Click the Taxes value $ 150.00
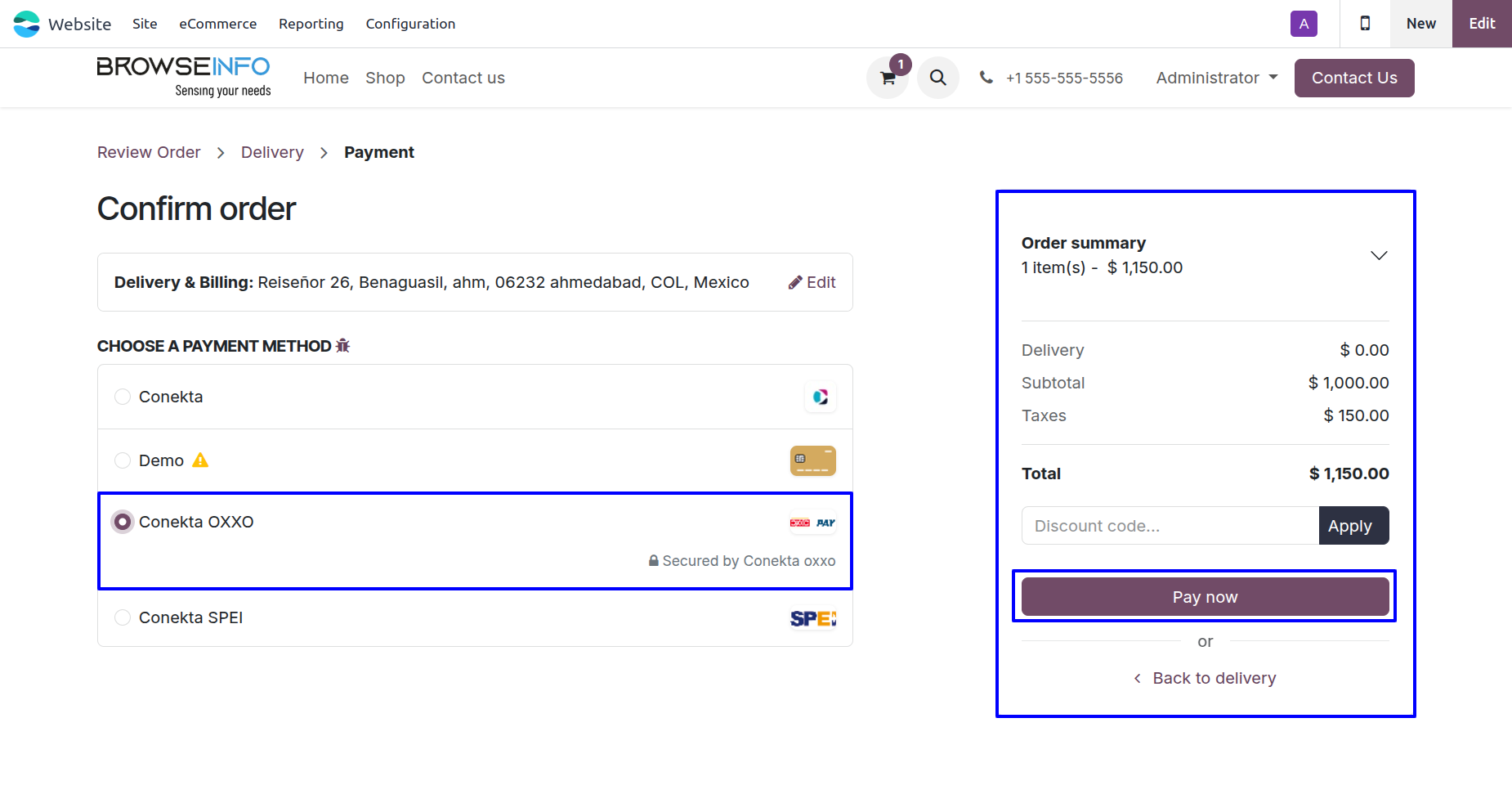Viewport: 1512px width, 790px height. pyautogui.click(x=1357, y=415)
